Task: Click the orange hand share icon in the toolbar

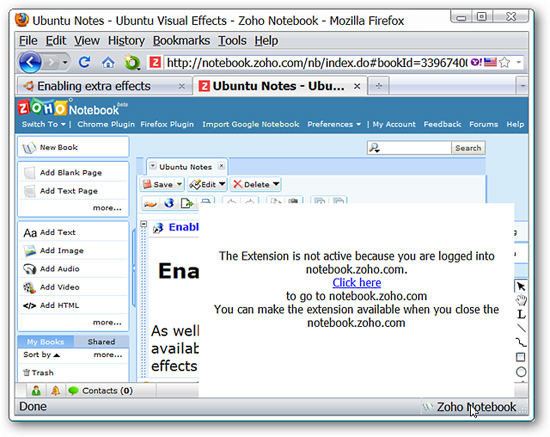Action: click(150, 203)
